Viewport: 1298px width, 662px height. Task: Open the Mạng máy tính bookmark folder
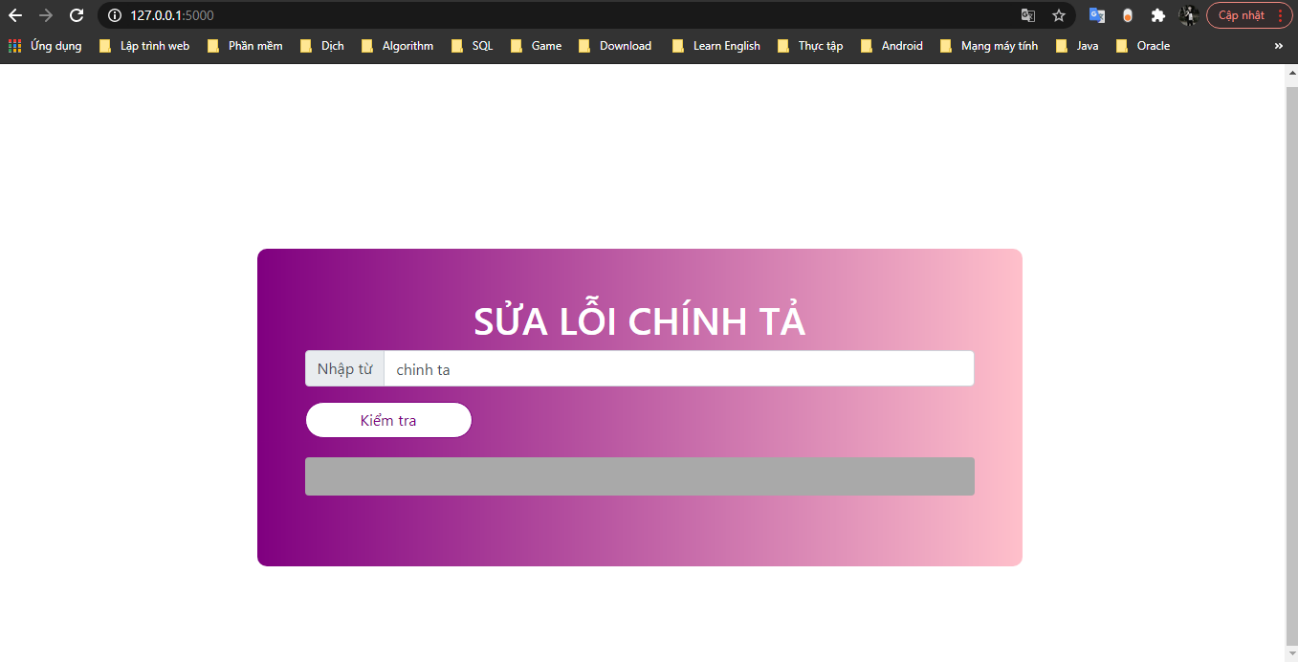tap(989, 46)
